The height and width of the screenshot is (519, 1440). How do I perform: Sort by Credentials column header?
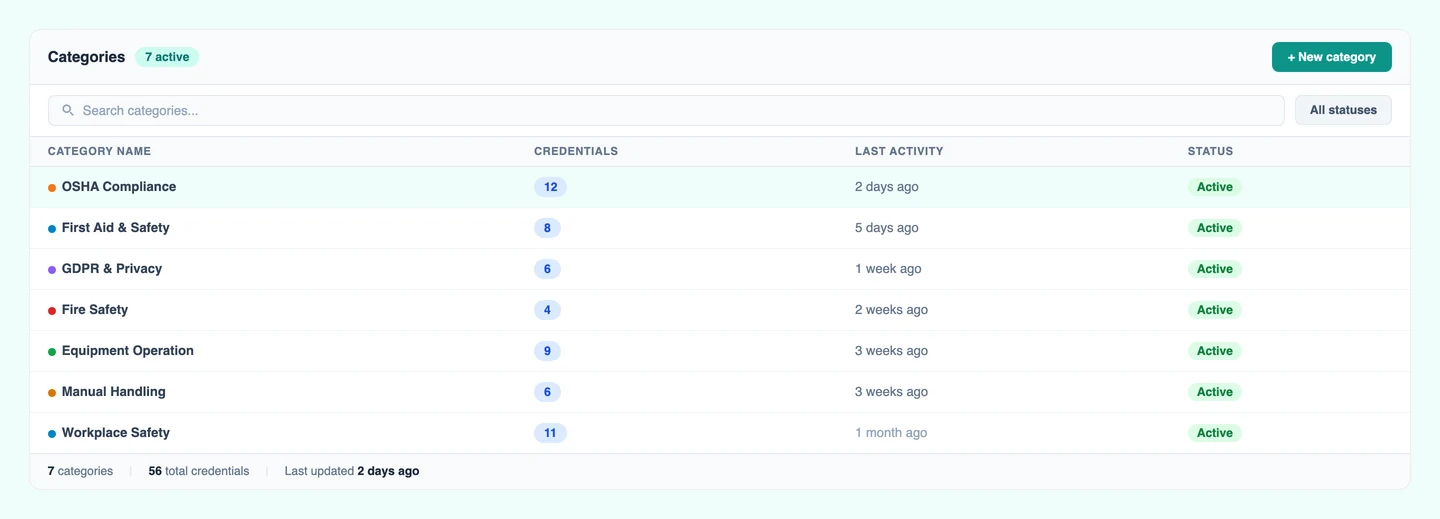coord(576,151)
